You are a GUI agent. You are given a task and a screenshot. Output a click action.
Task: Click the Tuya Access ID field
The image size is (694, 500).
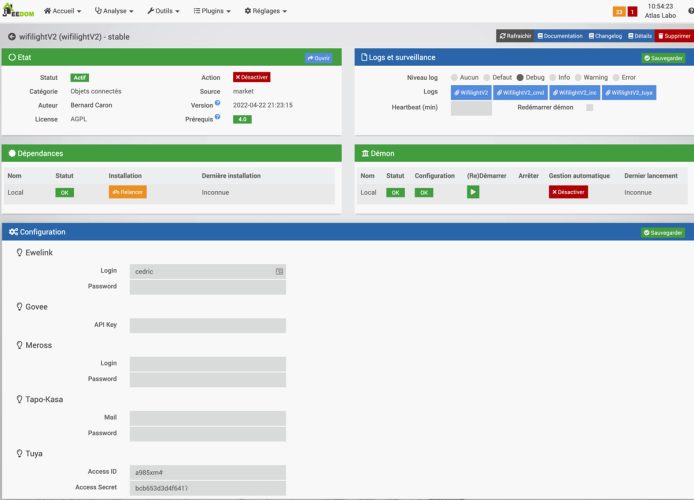coord(208,472)
